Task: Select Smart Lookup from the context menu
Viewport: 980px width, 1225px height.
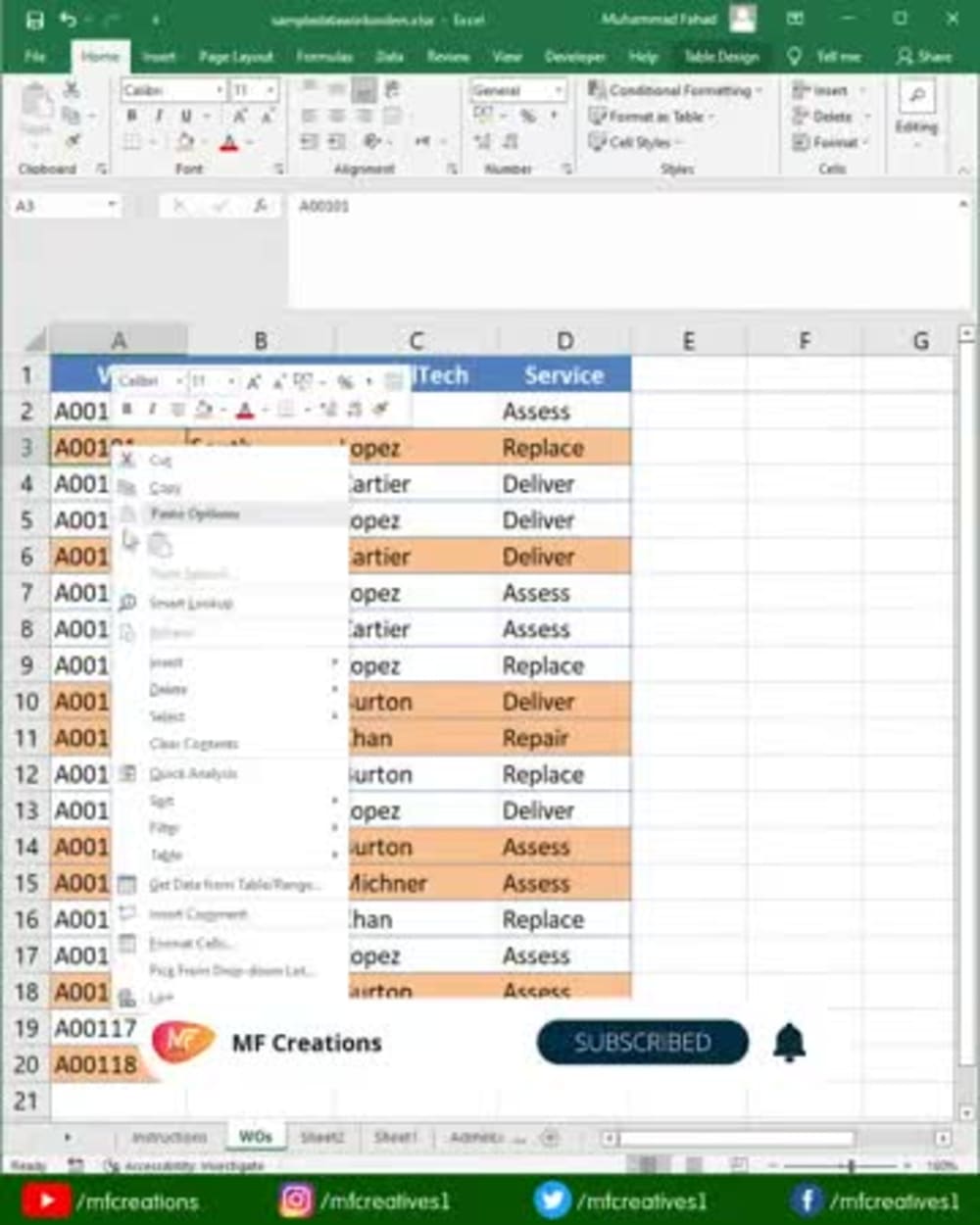Action: [193, 603]
